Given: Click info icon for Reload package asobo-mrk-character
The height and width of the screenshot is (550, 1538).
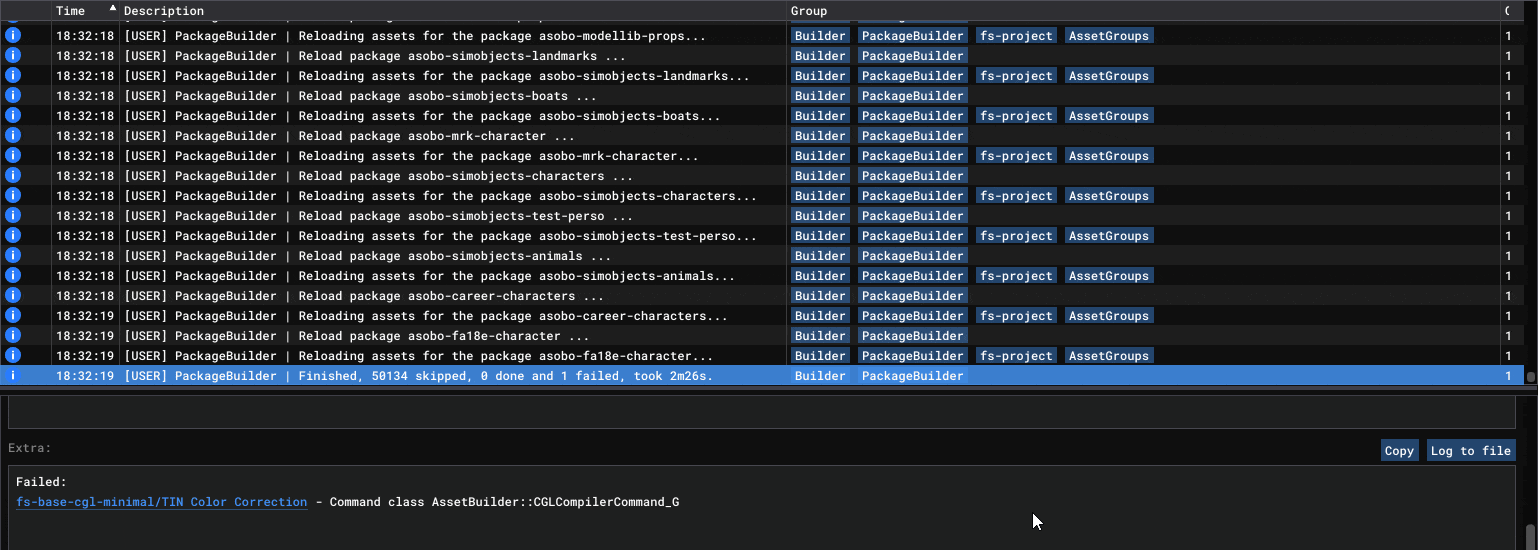Looking at the screenshot, I should (13, 136).
